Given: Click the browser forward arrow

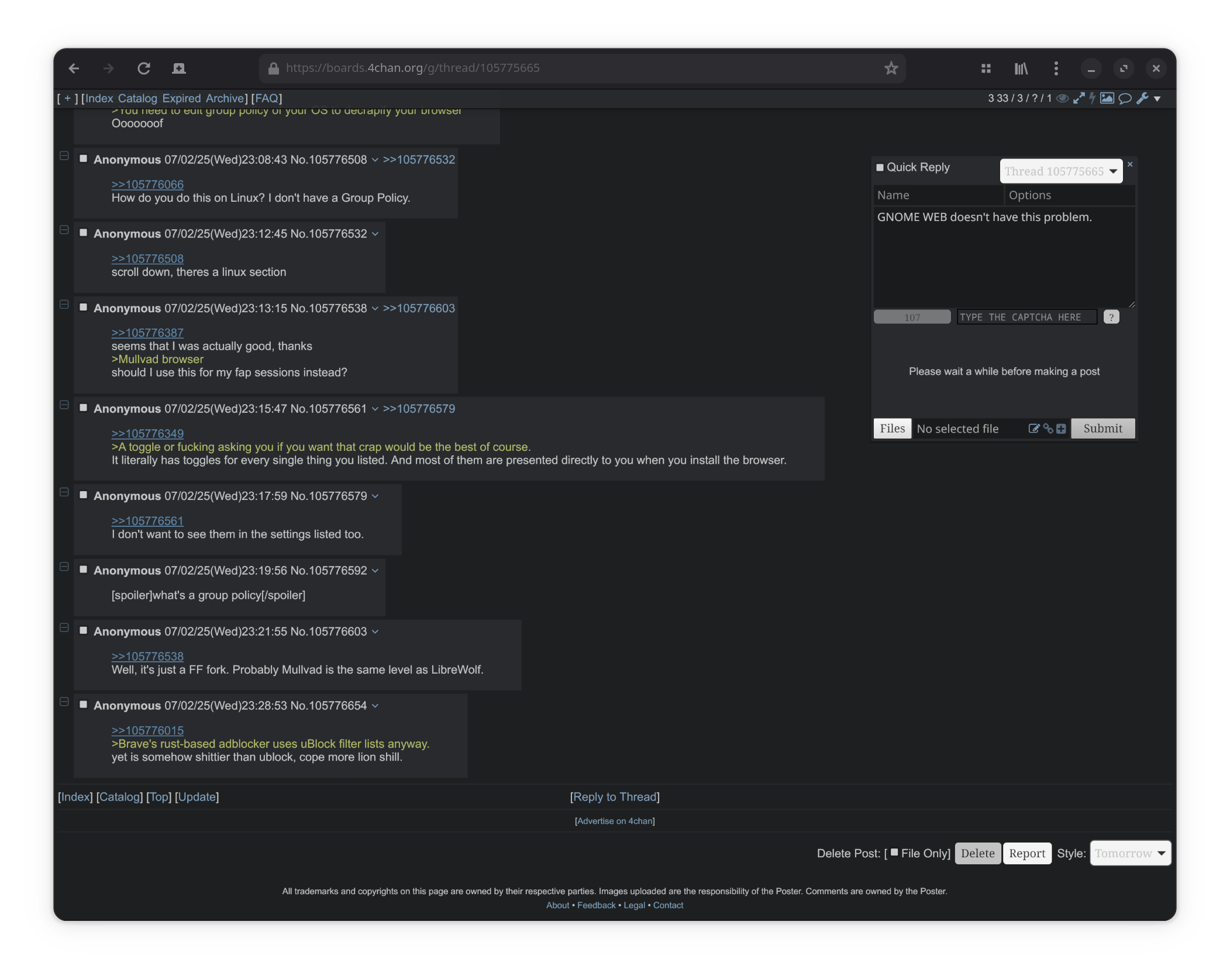Looking at the screenshot, I should click(x=108, y=68).
